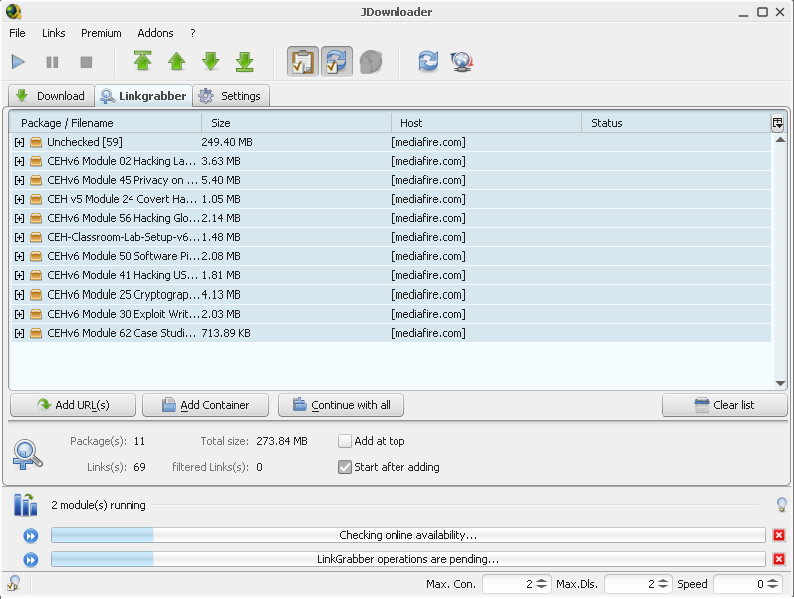Open the Links menu
Viewport: 794px width, 599px height.
tap(54, 33)
